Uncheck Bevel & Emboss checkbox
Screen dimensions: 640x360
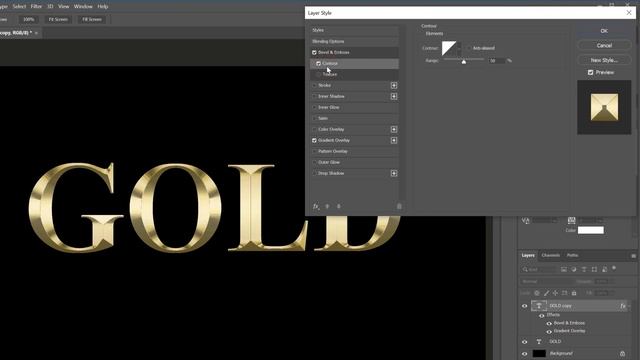(314, 53)
